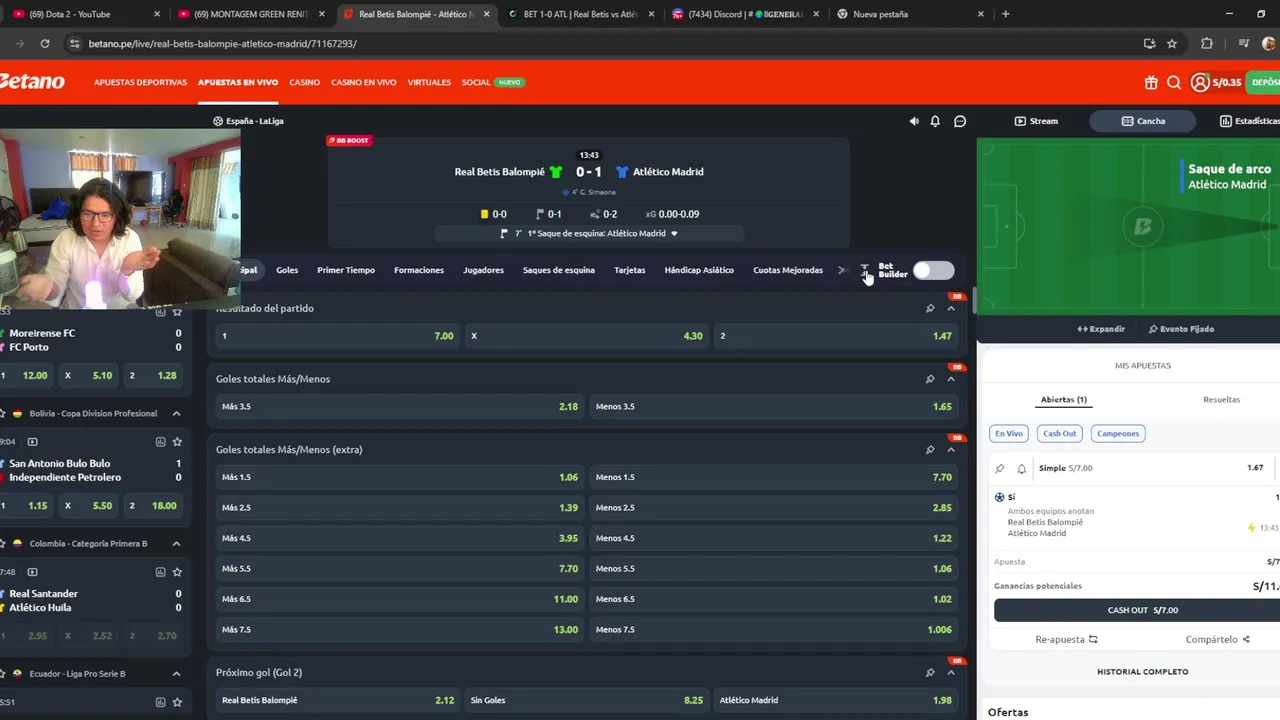
Task: Select the Cancha pitch view tab
Action: click(x=1143, y=121)
